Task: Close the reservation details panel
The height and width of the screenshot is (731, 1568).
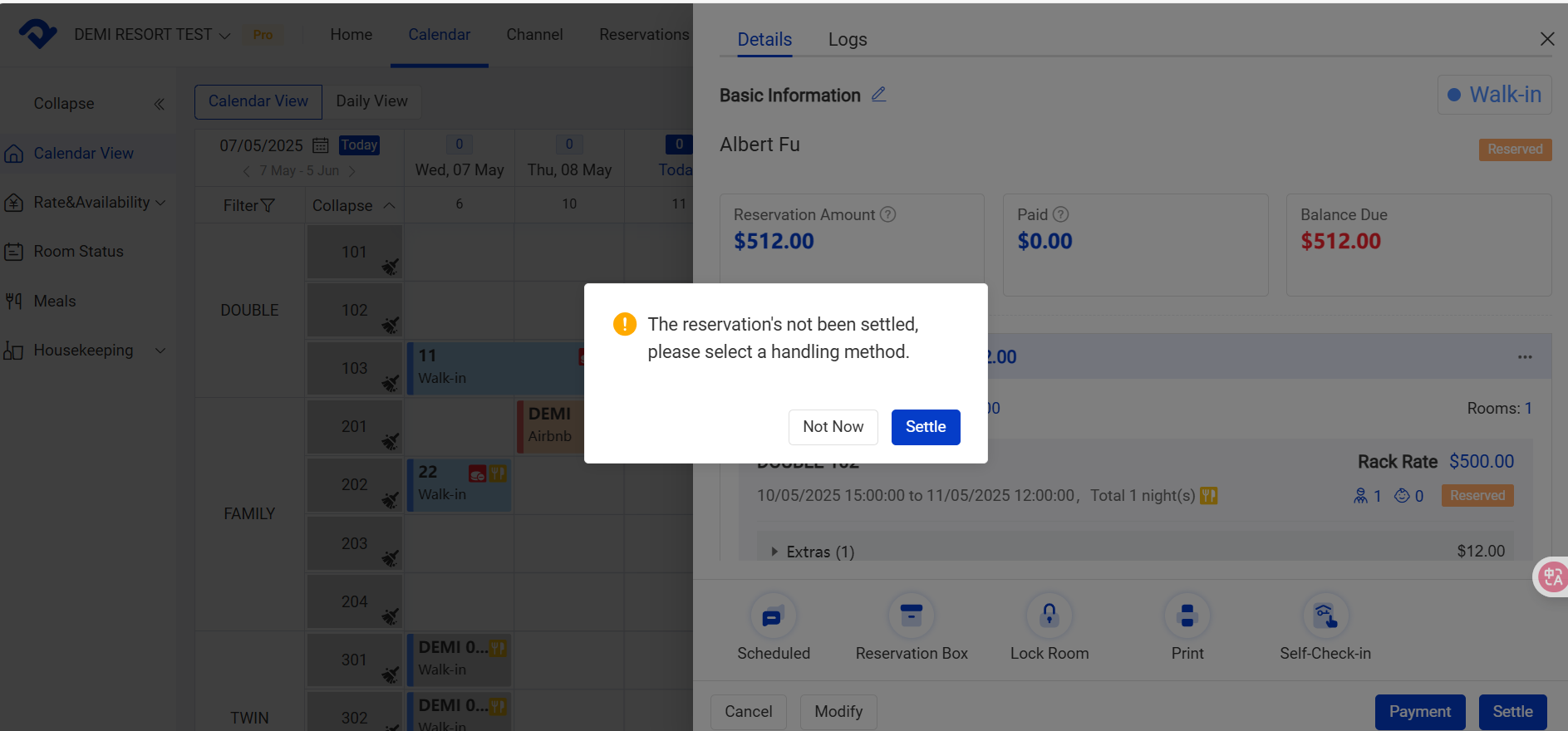Action: coord(1546,39)
